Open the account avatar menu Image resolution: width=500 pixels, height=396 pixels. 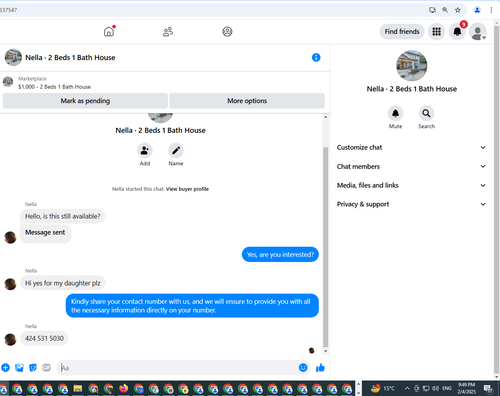coord(477,32)
